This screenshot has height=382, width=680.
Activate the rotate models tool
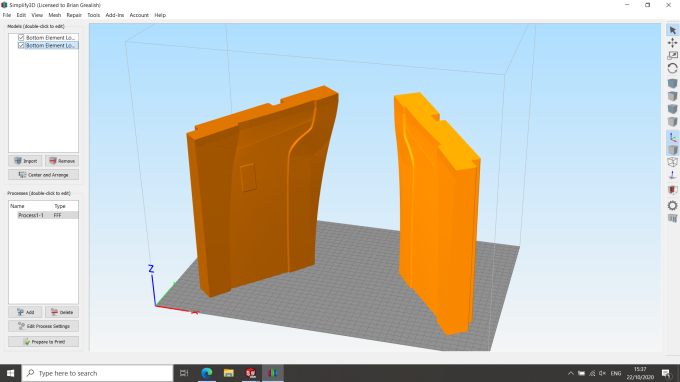click(672, 69)
